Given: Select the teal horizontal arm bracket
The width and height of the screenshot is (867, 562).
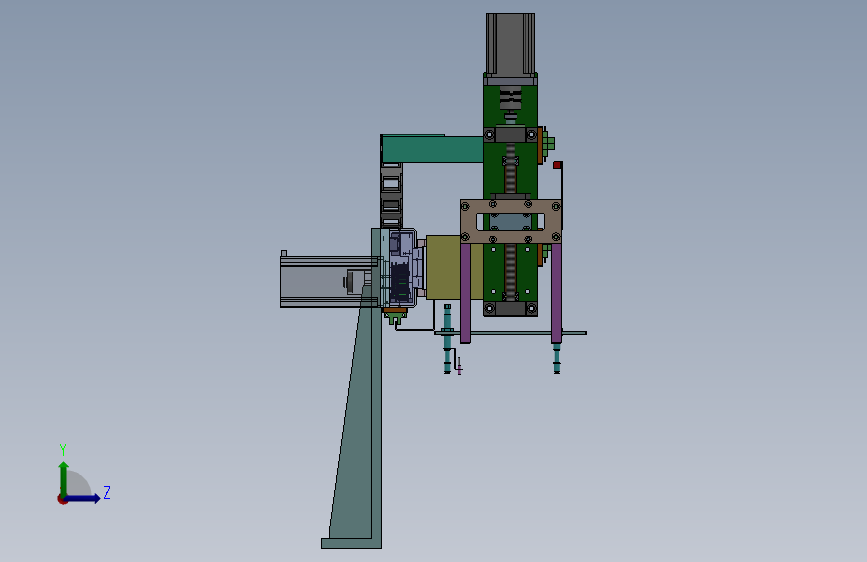Looking at the screenshot, I should tap(432, 149).
